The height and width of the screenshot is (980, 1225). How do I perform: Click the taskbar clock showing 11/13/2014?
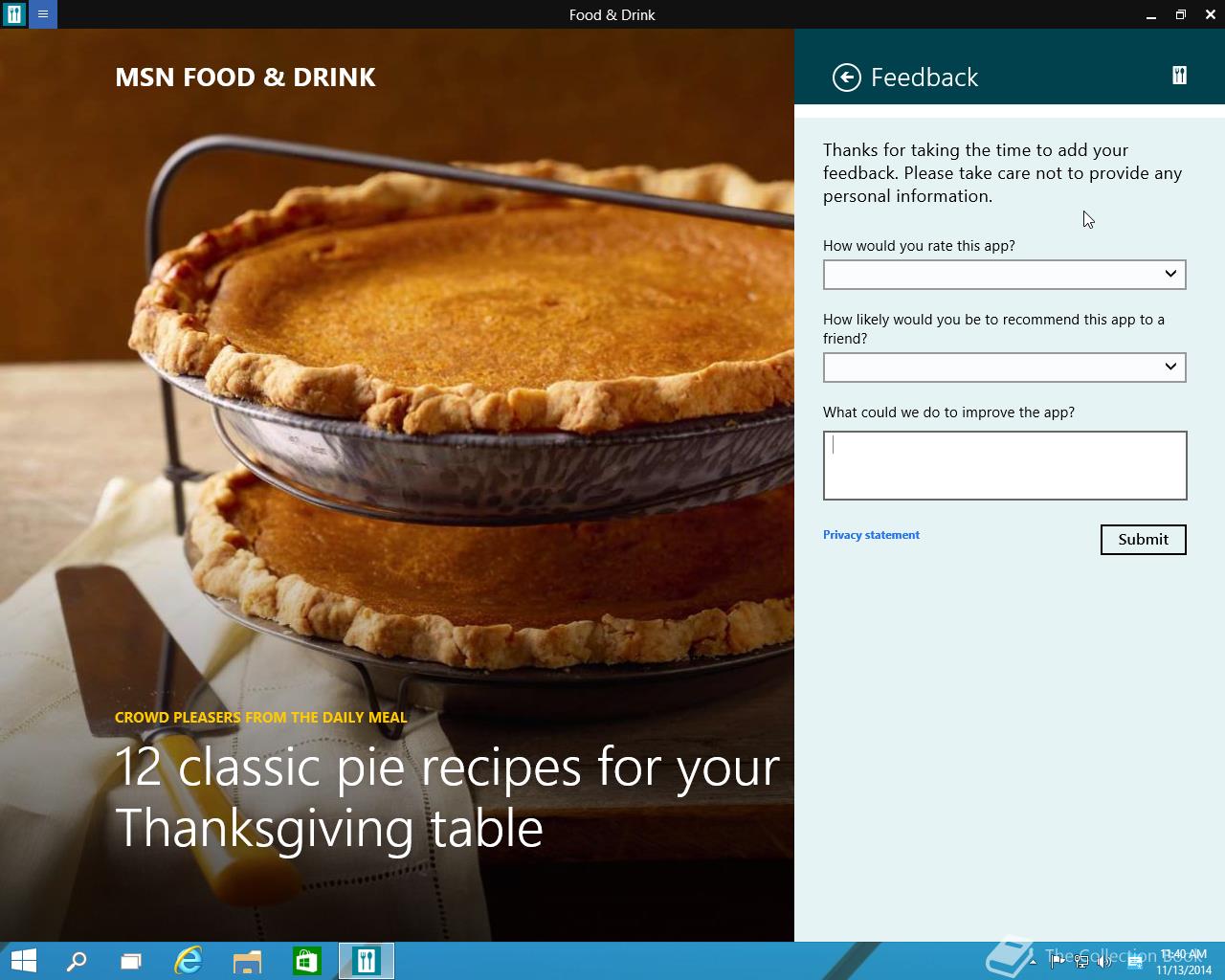[x=1184, y=962]
